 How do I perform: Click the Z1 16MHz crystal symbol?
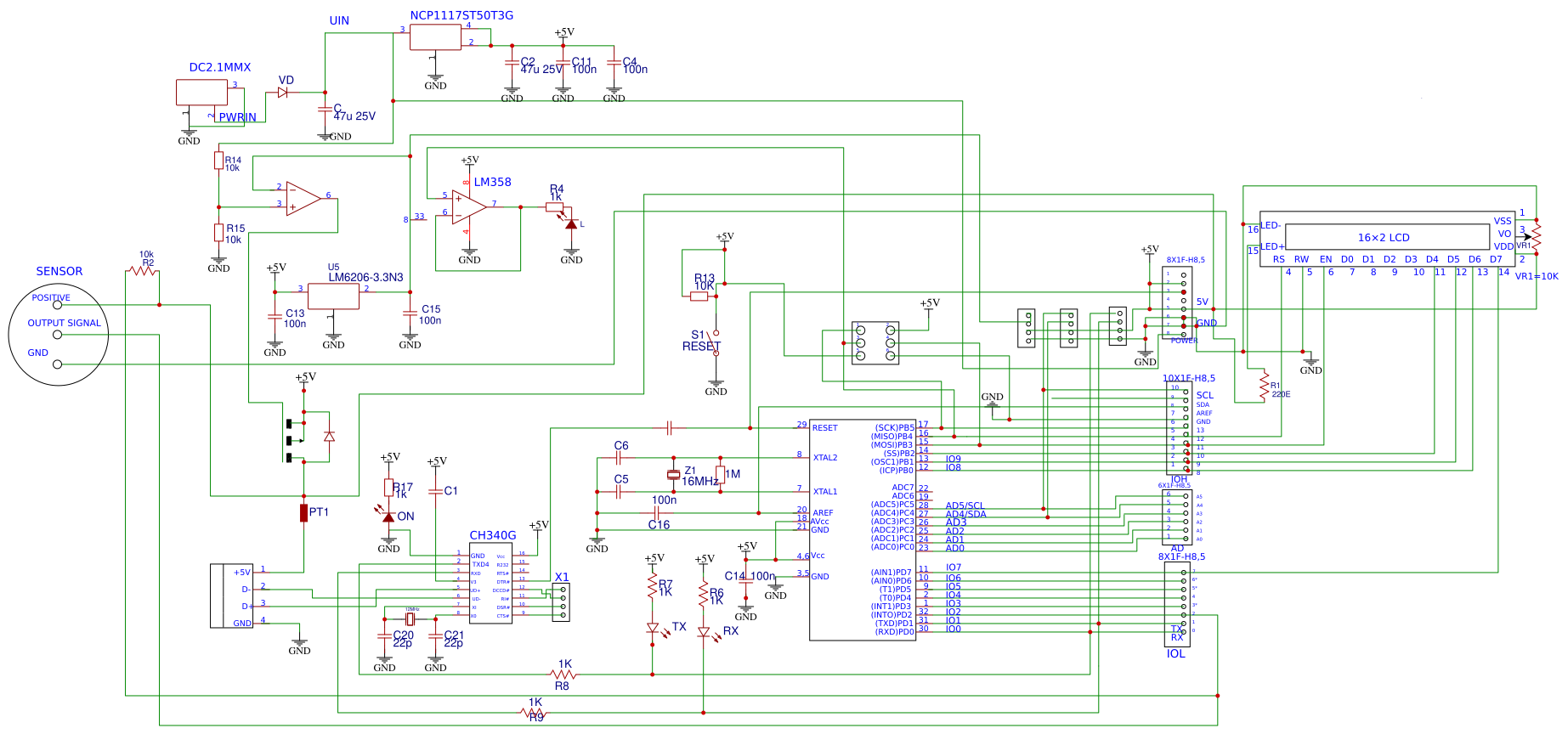[673, 474]
